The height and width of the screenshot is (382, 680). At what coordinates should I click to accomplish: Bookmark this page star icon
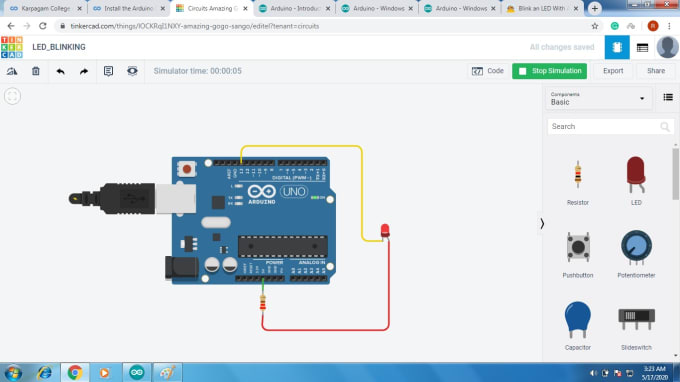tap(595, 26)
